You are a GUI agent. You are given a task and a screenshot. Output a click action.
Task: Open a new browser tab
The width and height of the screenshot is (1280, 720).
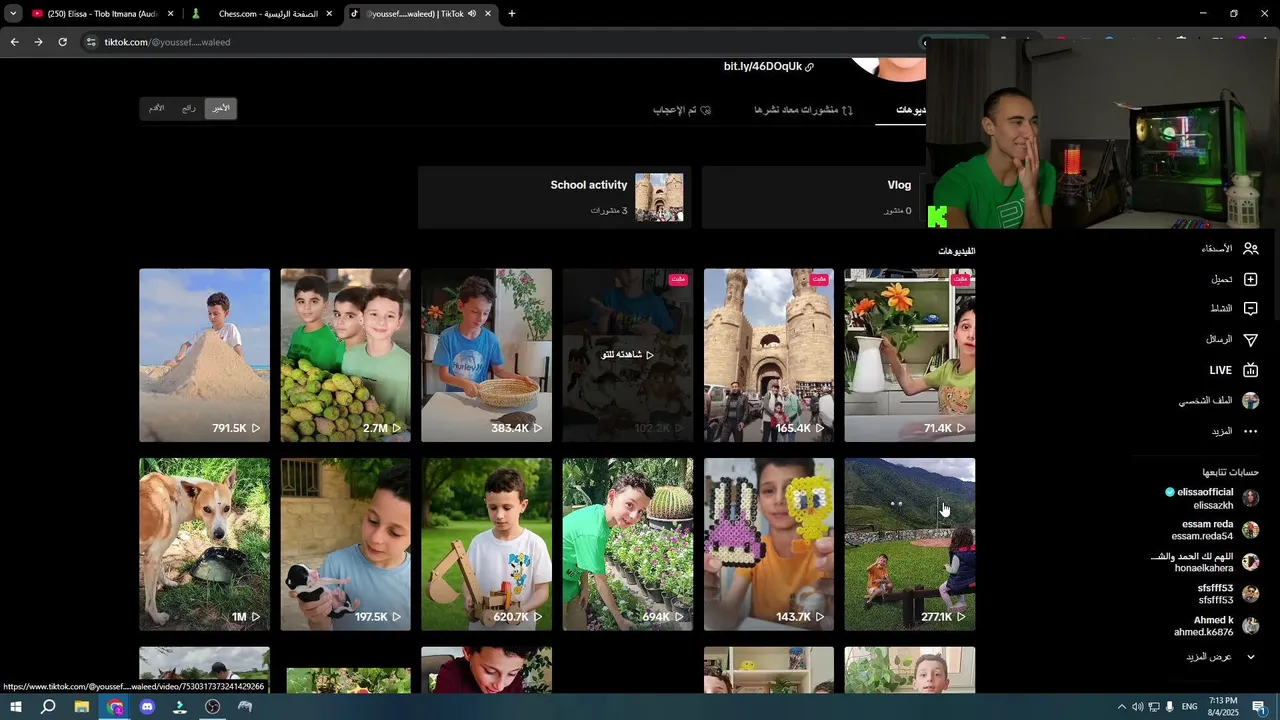pos(512,14)
